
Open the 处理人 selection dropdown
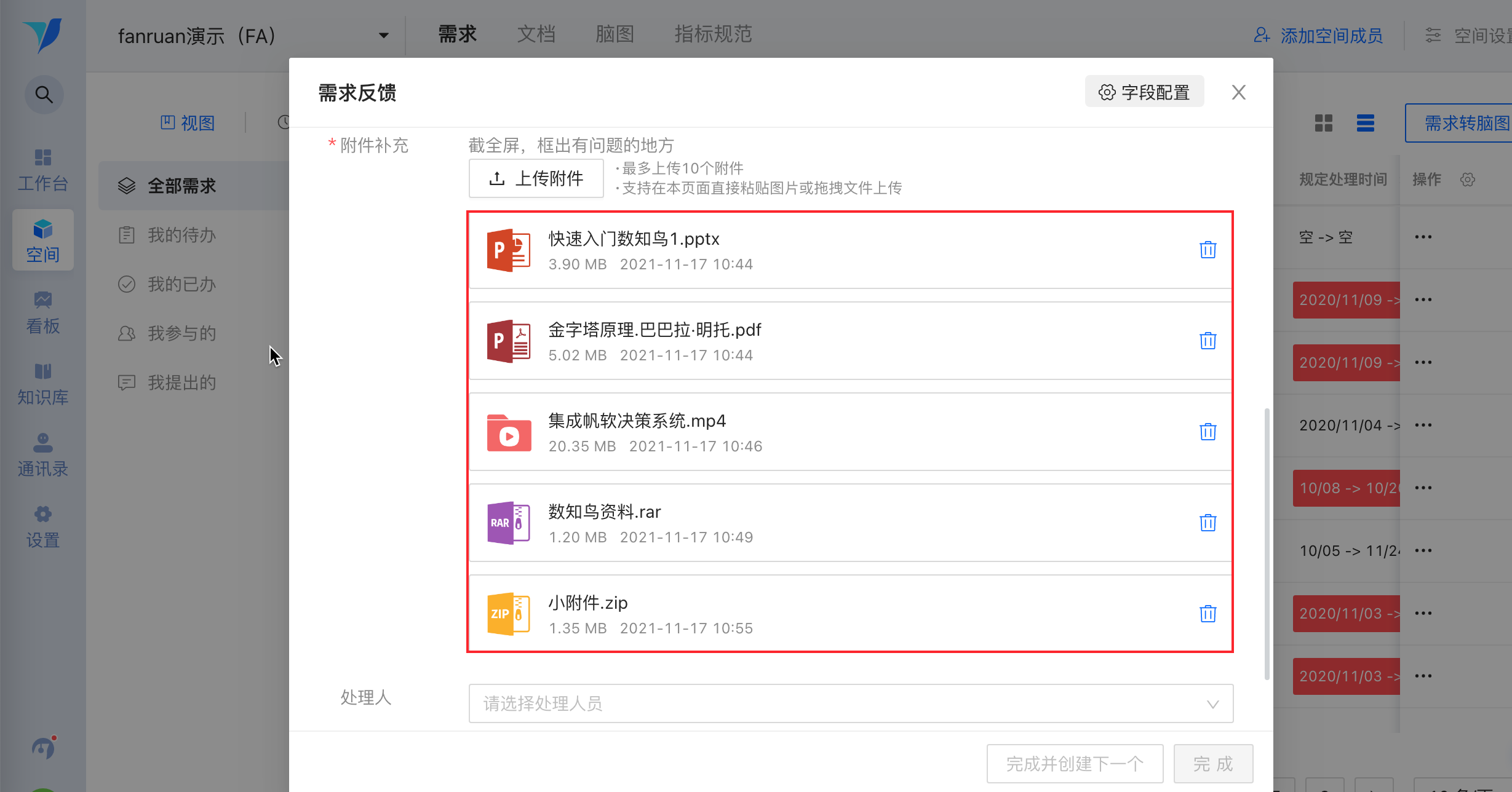pos(851,703)
